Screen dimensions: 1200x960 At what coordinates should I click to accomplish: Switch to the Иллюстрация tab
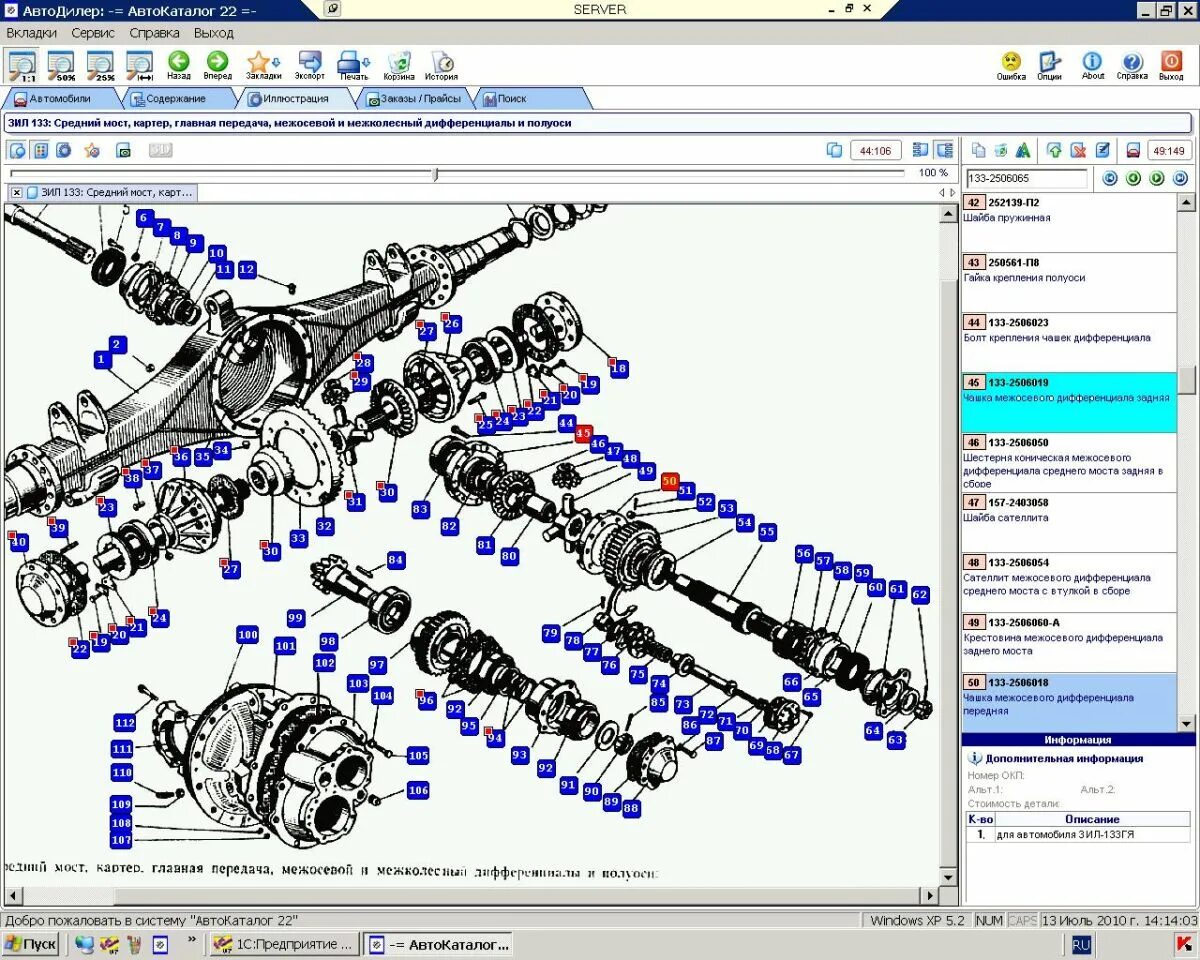coord(295,98)
